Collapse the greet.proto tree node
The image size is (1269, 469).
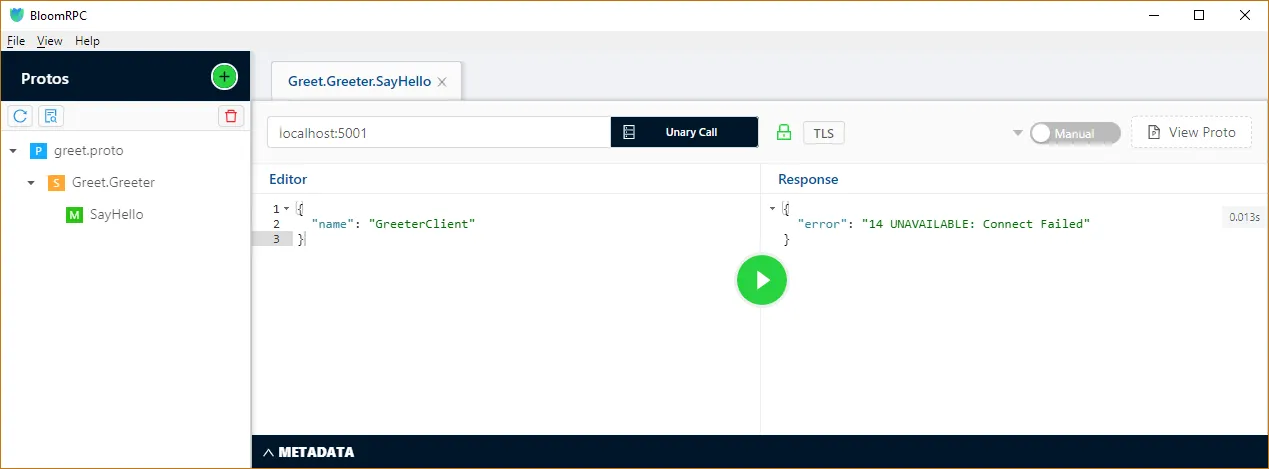click(x=13, y=151)
